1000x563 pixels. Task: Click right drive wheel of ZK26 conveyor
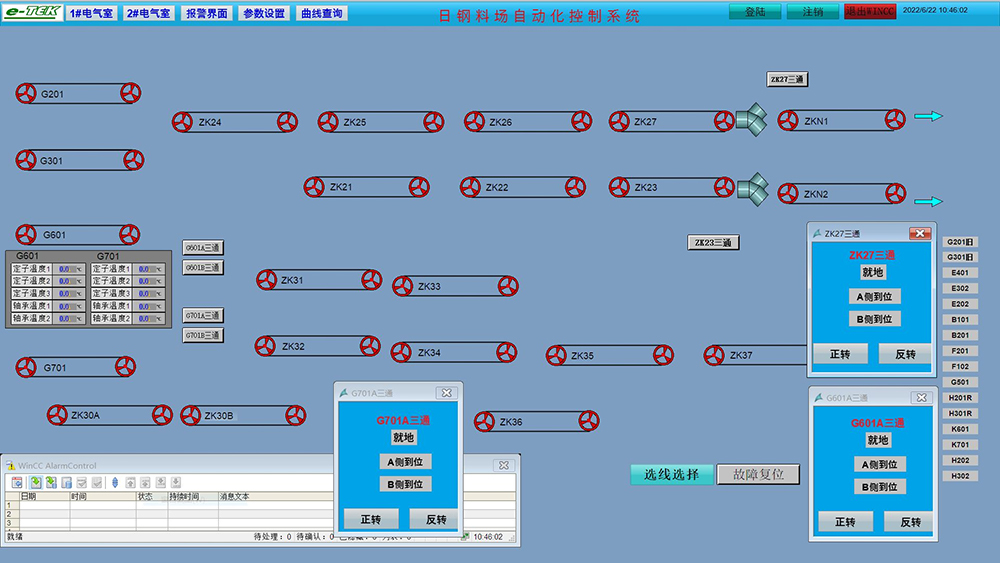point(581,121)
